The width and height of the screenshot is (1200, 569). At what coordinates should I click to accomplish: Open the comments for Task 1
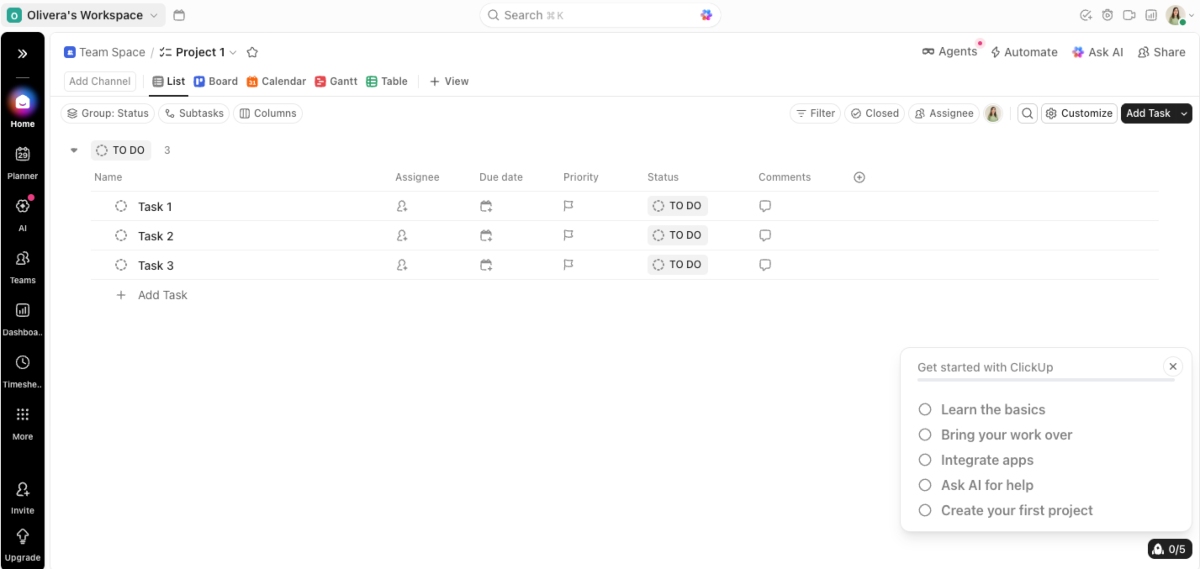tap(765, 206)
